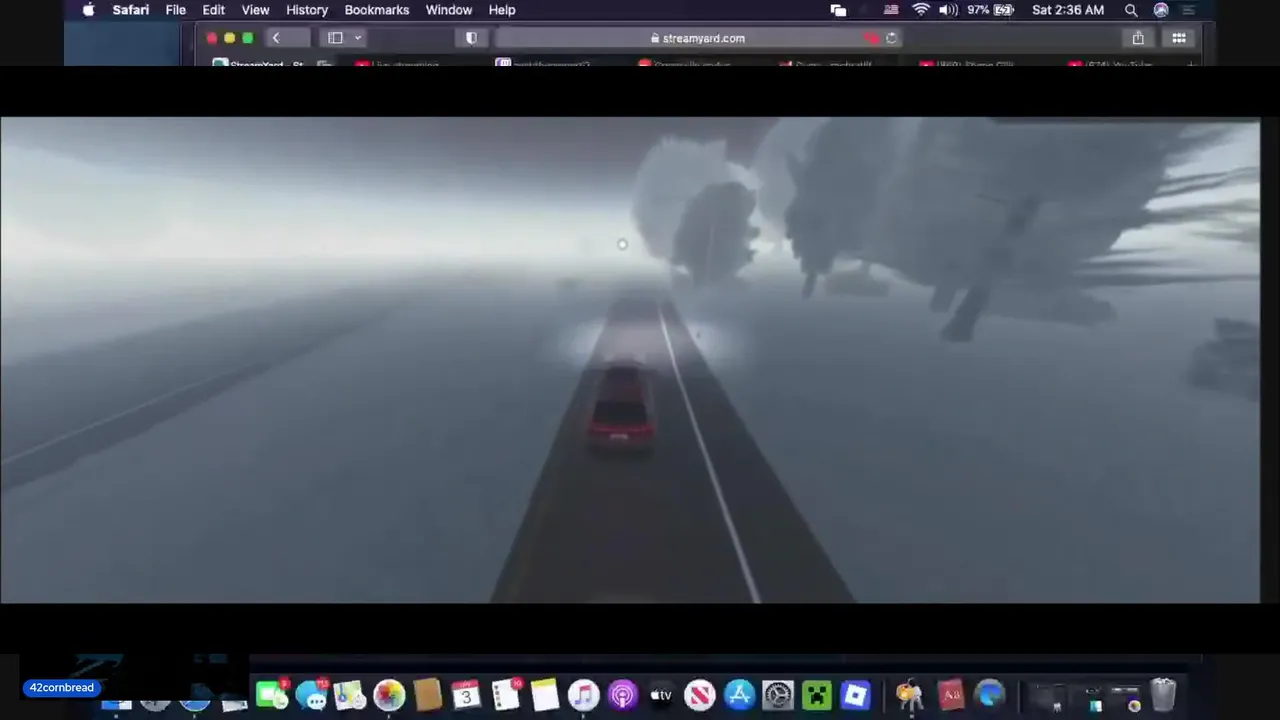
Task: Open Safari privacy report shield
Action: coord(471,38)
